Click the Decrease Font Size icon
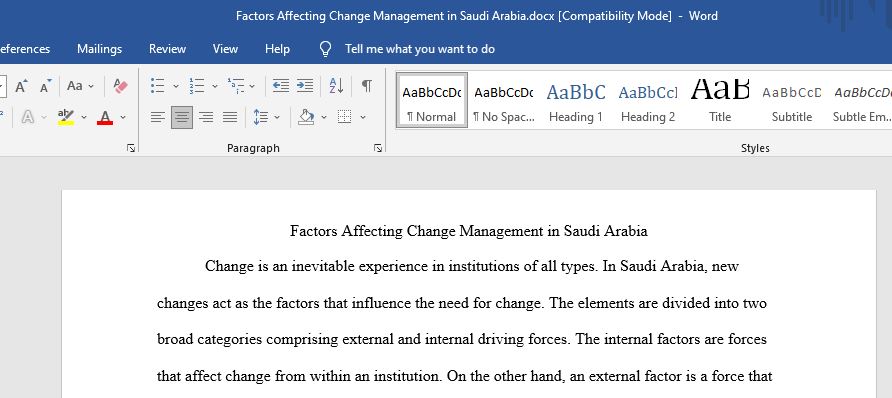This screenshot has height=398, width=892. [46, 86]
